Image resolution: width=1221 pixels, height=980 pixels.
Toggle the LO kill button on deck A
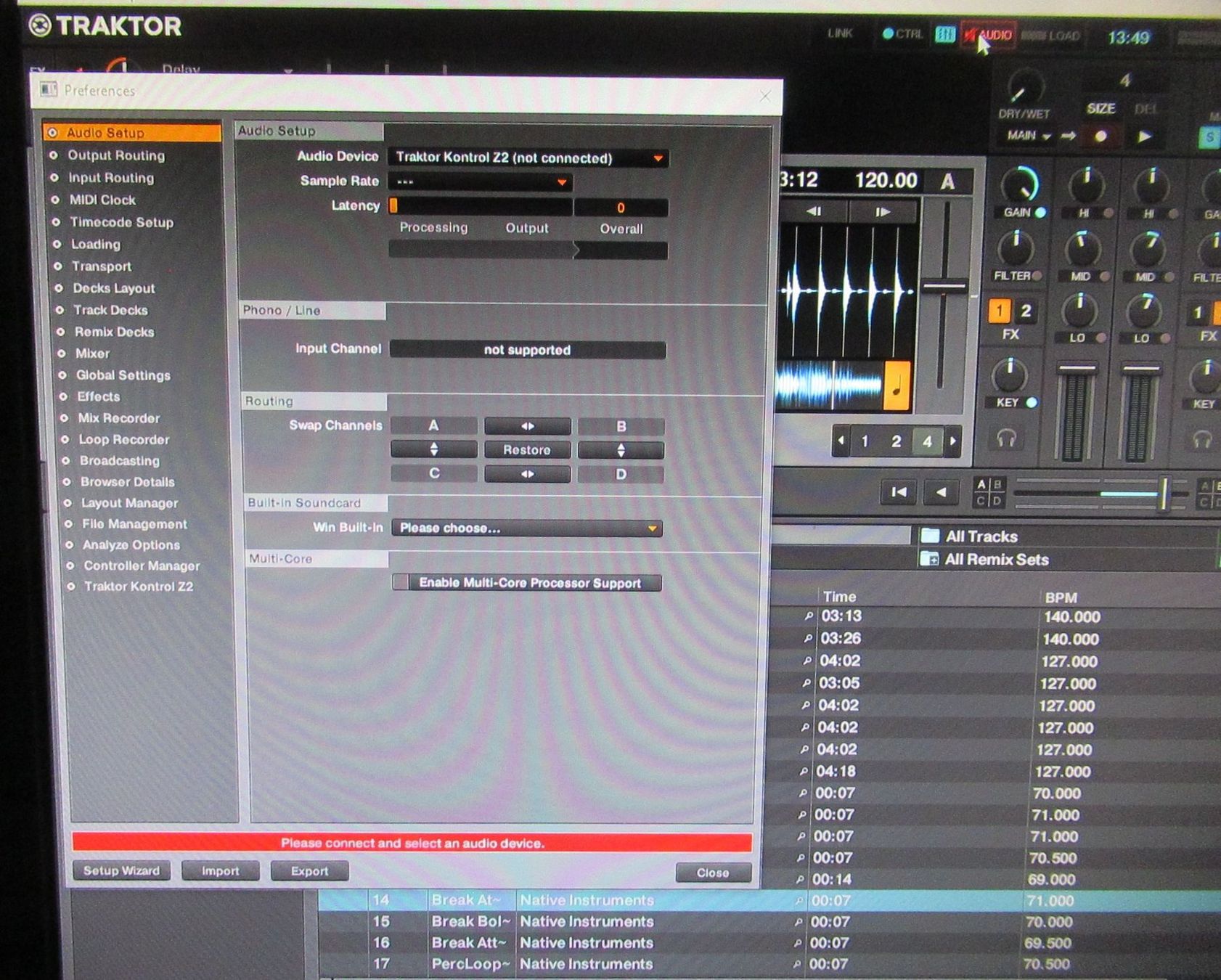1101,338
